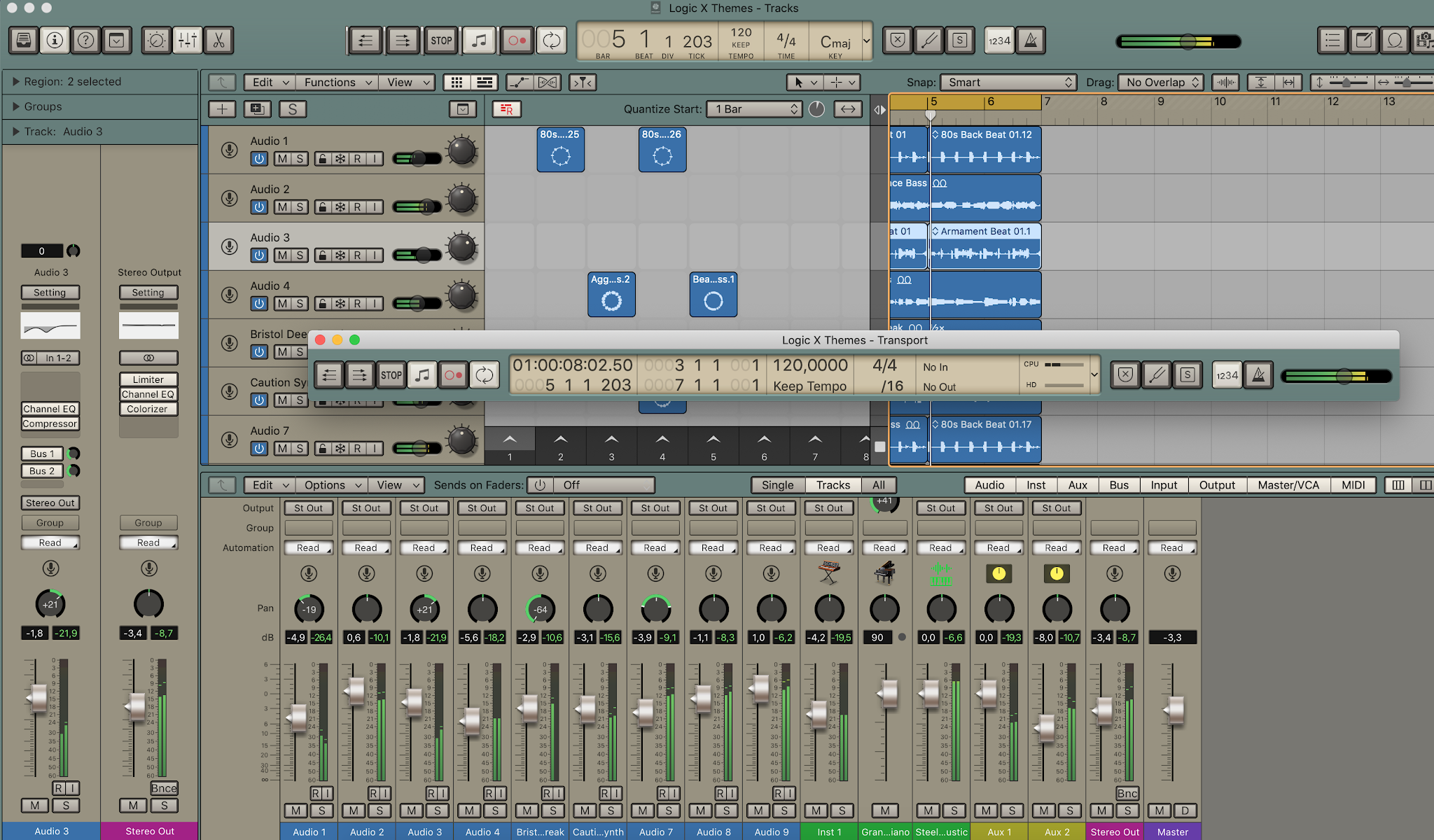The width and height of the screenshot is (1434, 840).
Task: Toggle Tracks view list button
Action: [484, 83]
